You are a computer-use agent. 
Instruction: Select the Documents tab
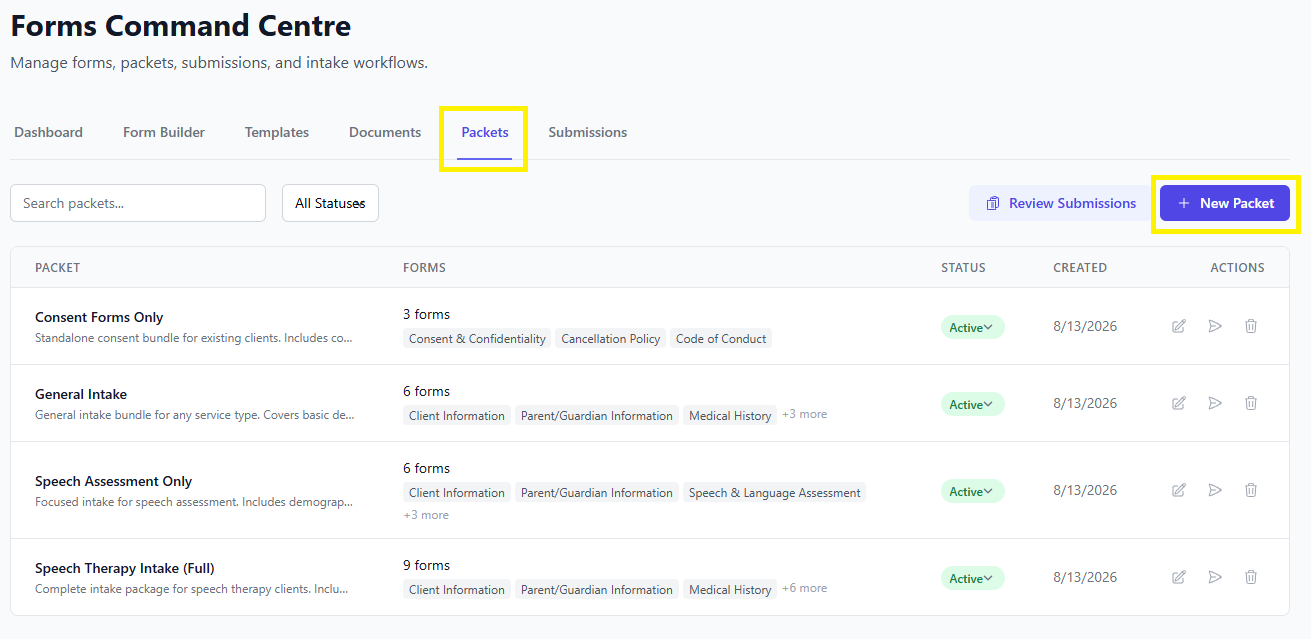point(385,132)
